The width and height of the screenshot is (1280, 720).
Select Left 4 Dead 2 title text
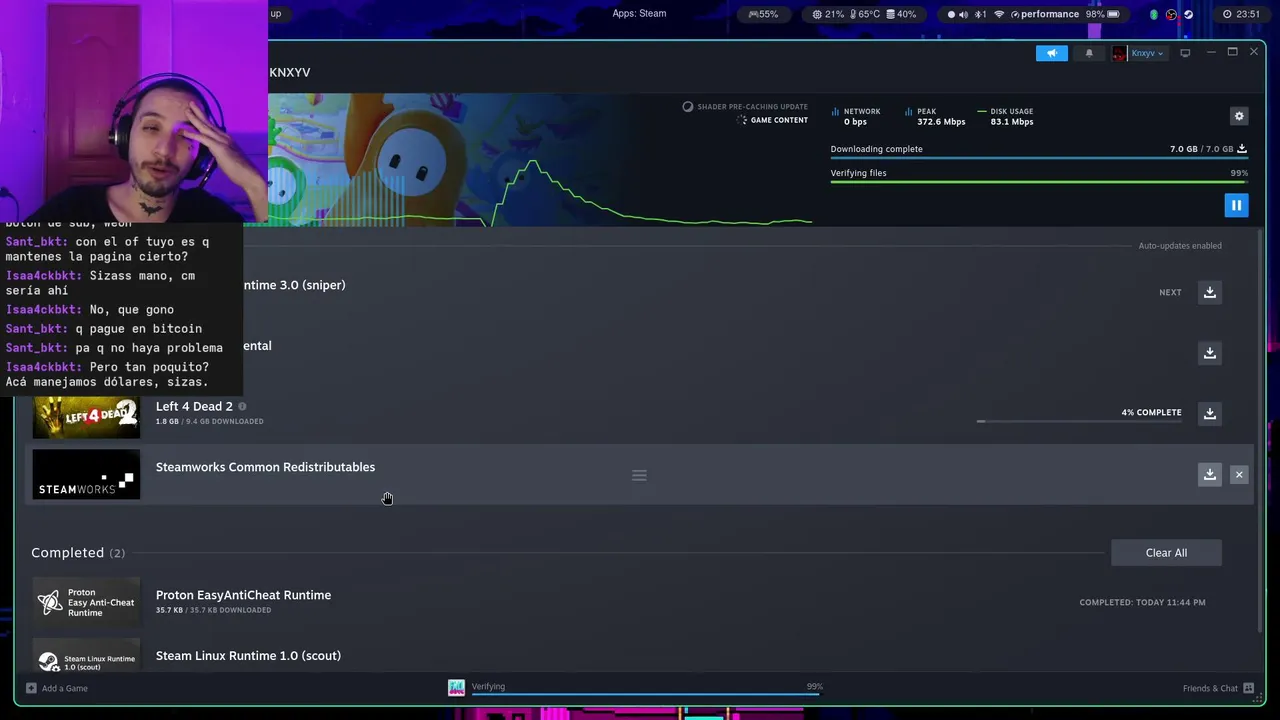click(194, 406)
